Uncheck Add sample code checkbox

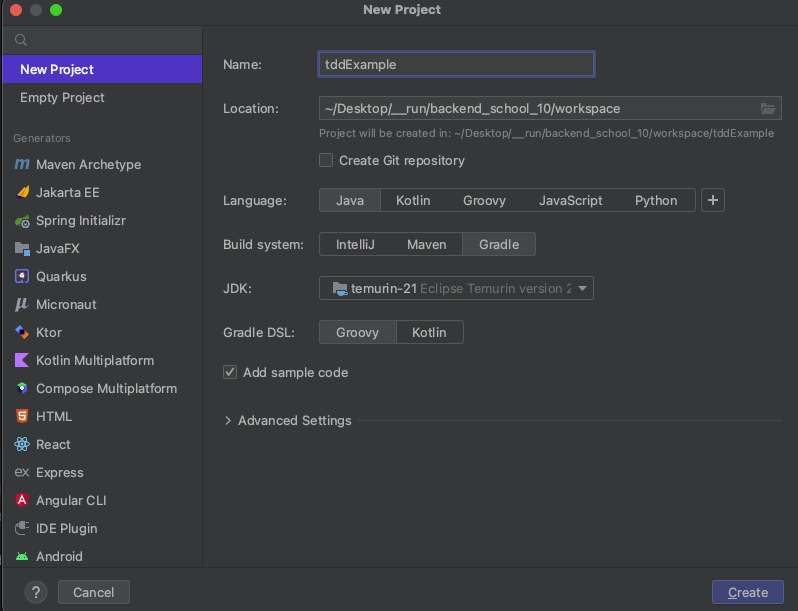[230, 372]
